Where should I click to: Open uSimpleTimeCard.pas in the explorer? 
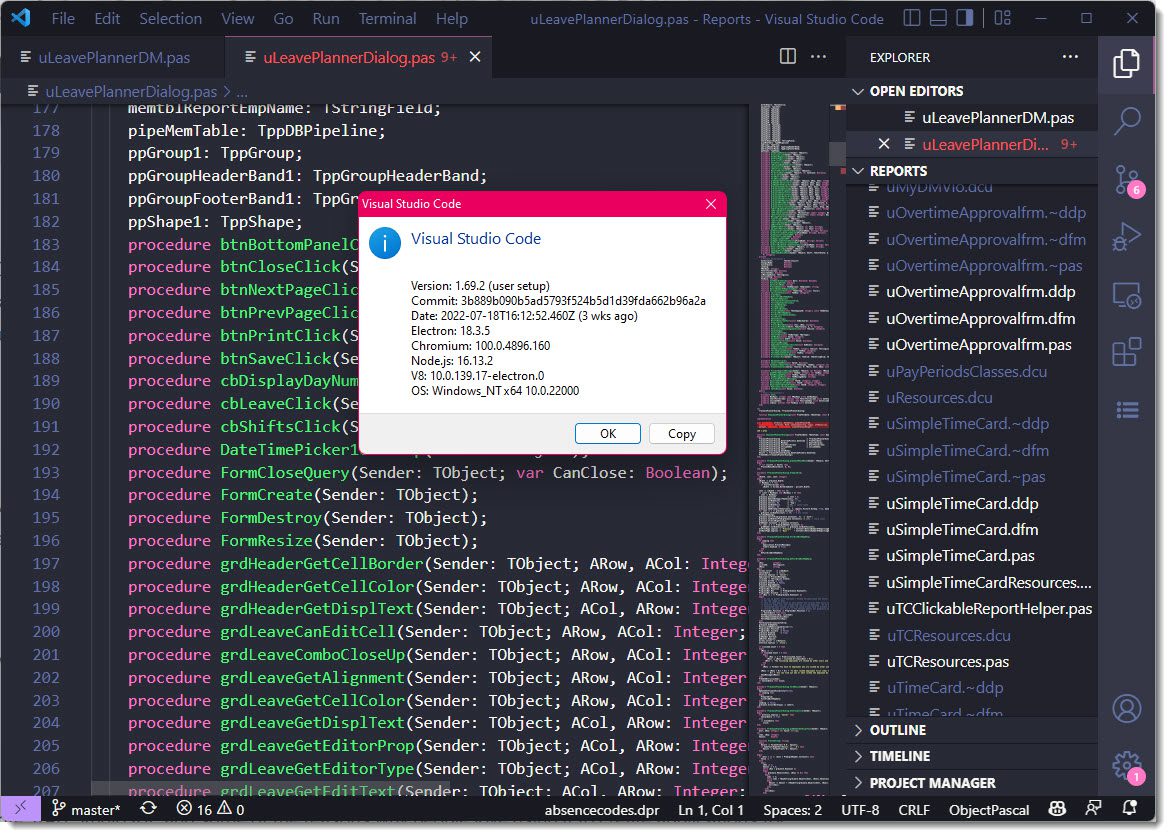960,556
